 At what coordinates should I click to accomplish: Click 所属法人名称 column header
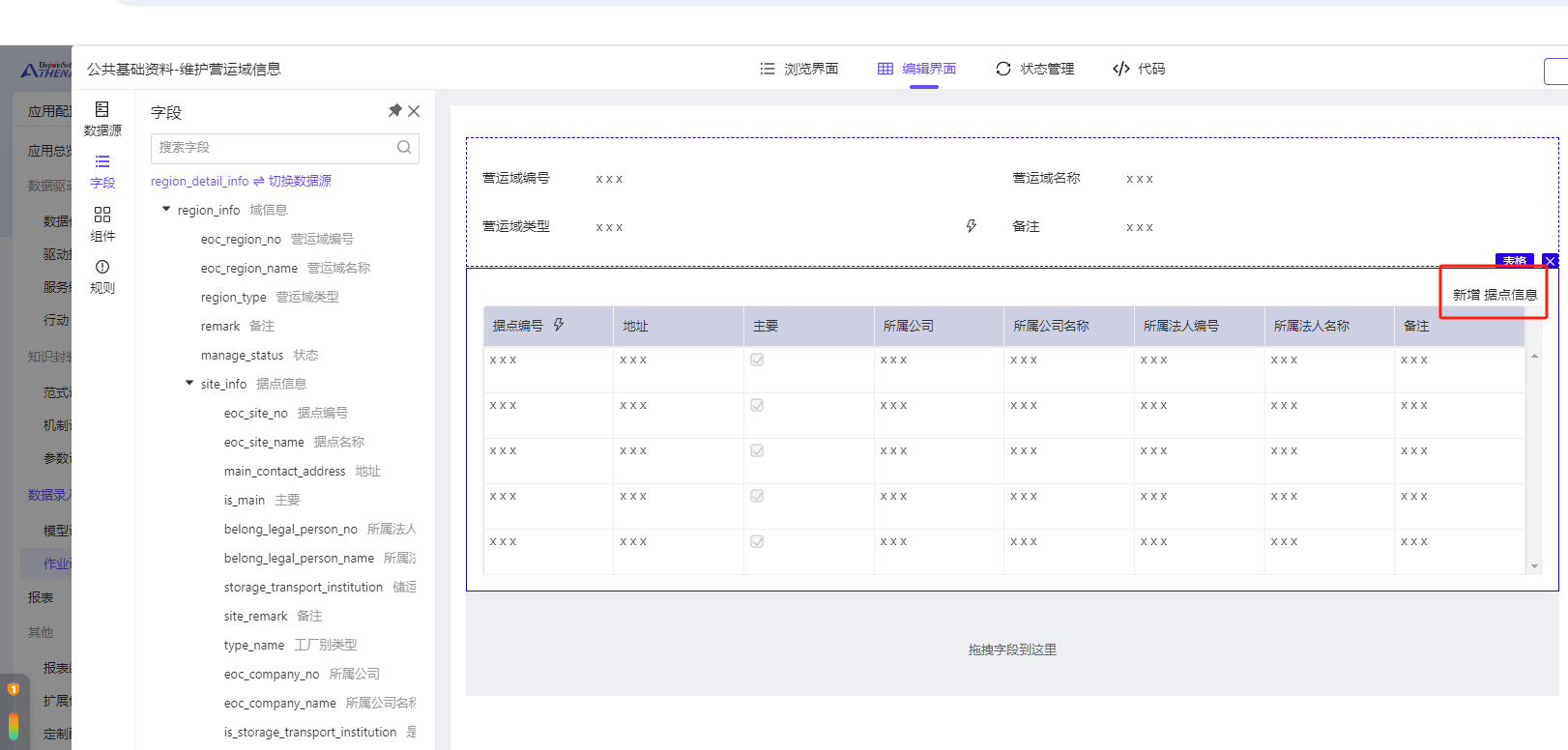(1329, 327)
